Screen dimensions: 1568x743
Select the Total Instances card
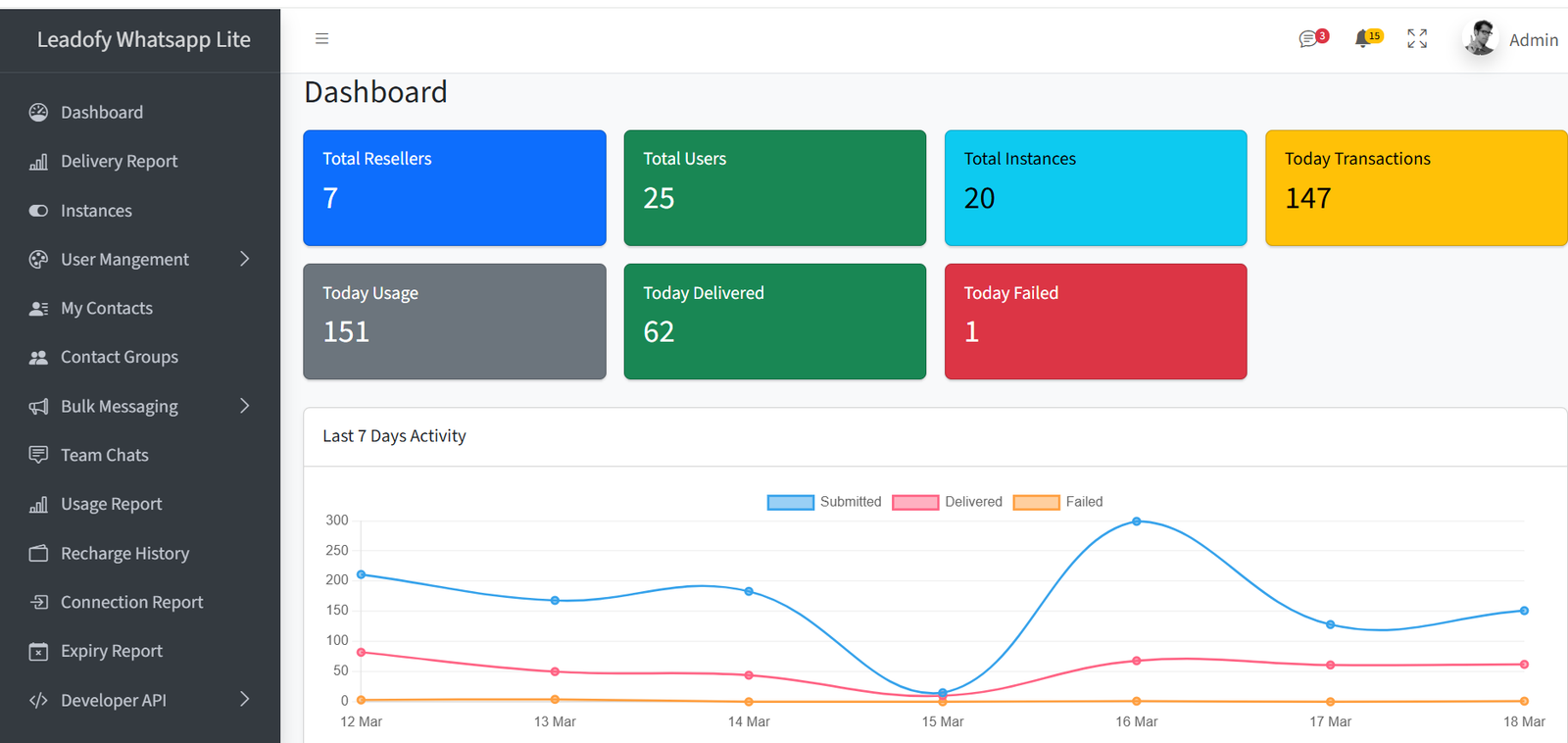click(1096, 188)
